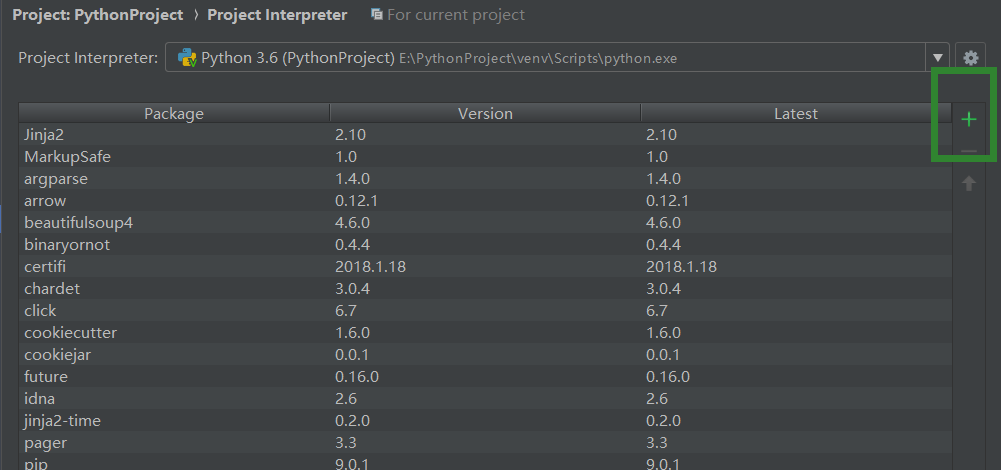Select the idna package row
The height and width of the screenshot is (470, 1001).
485,399
